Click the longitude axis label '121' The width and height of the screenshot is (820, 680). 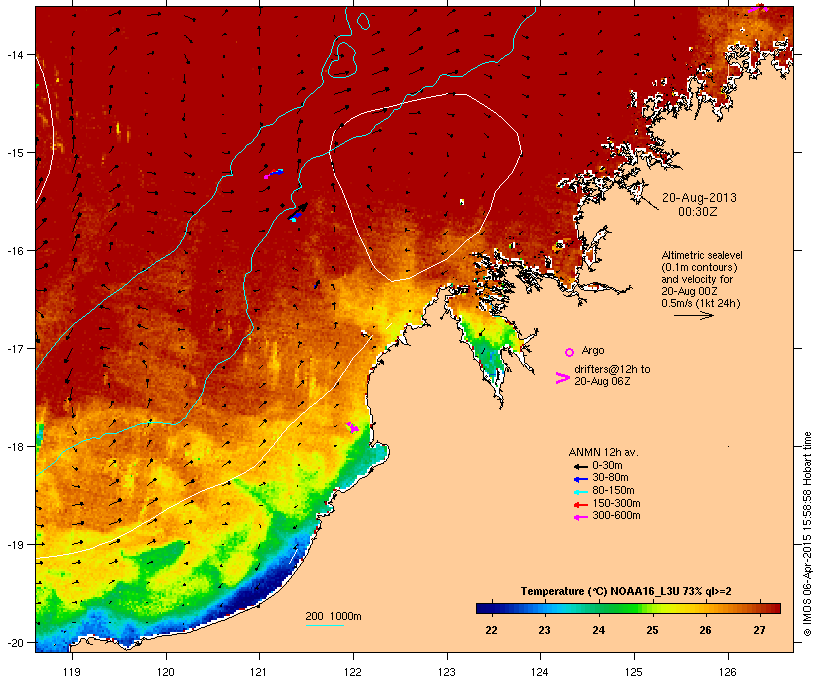(x=259, y=672)
